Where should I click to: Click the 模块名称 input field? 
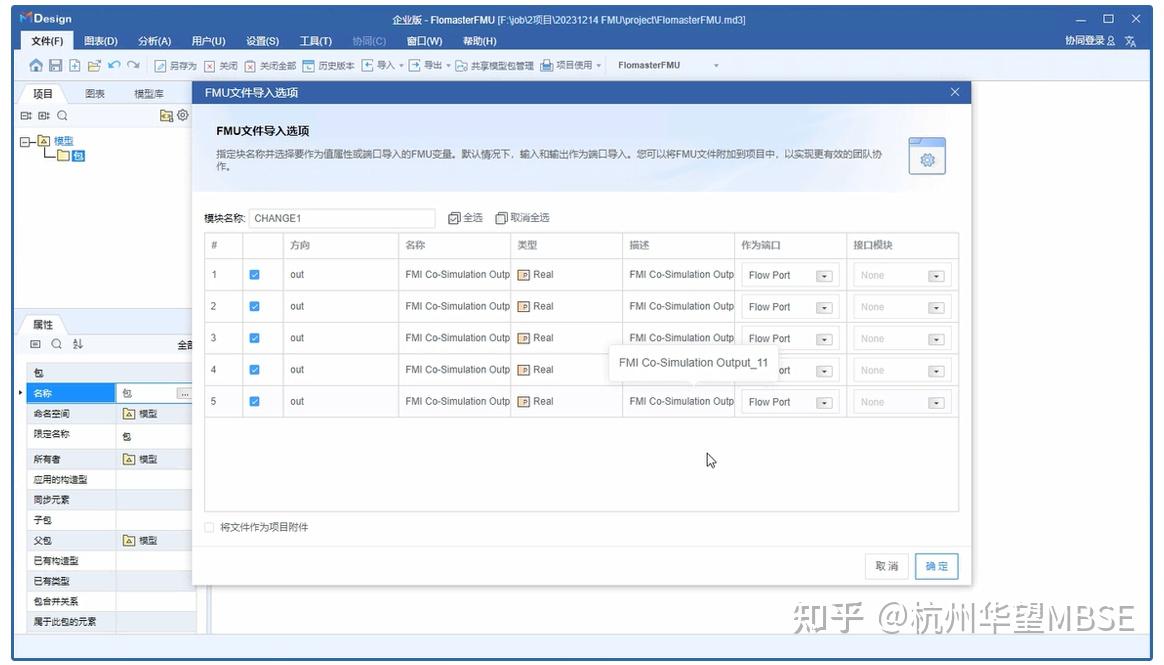click(x=342, y=218)
